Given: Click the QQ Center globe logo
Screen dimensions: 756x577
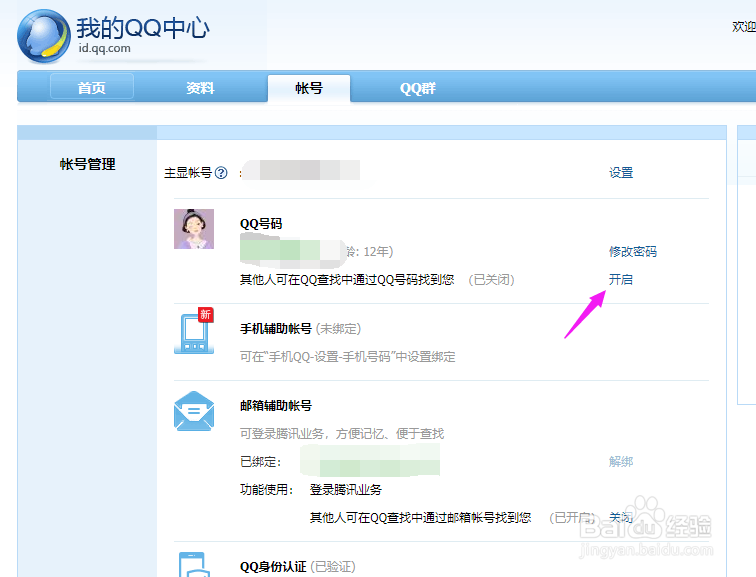Looking at the screenshot, I should point(43,36).
